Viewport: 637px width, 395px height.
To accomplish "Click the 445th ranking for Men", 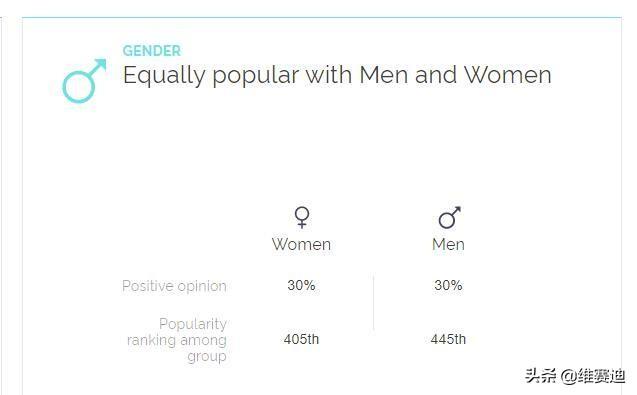I will pos(448,339).
